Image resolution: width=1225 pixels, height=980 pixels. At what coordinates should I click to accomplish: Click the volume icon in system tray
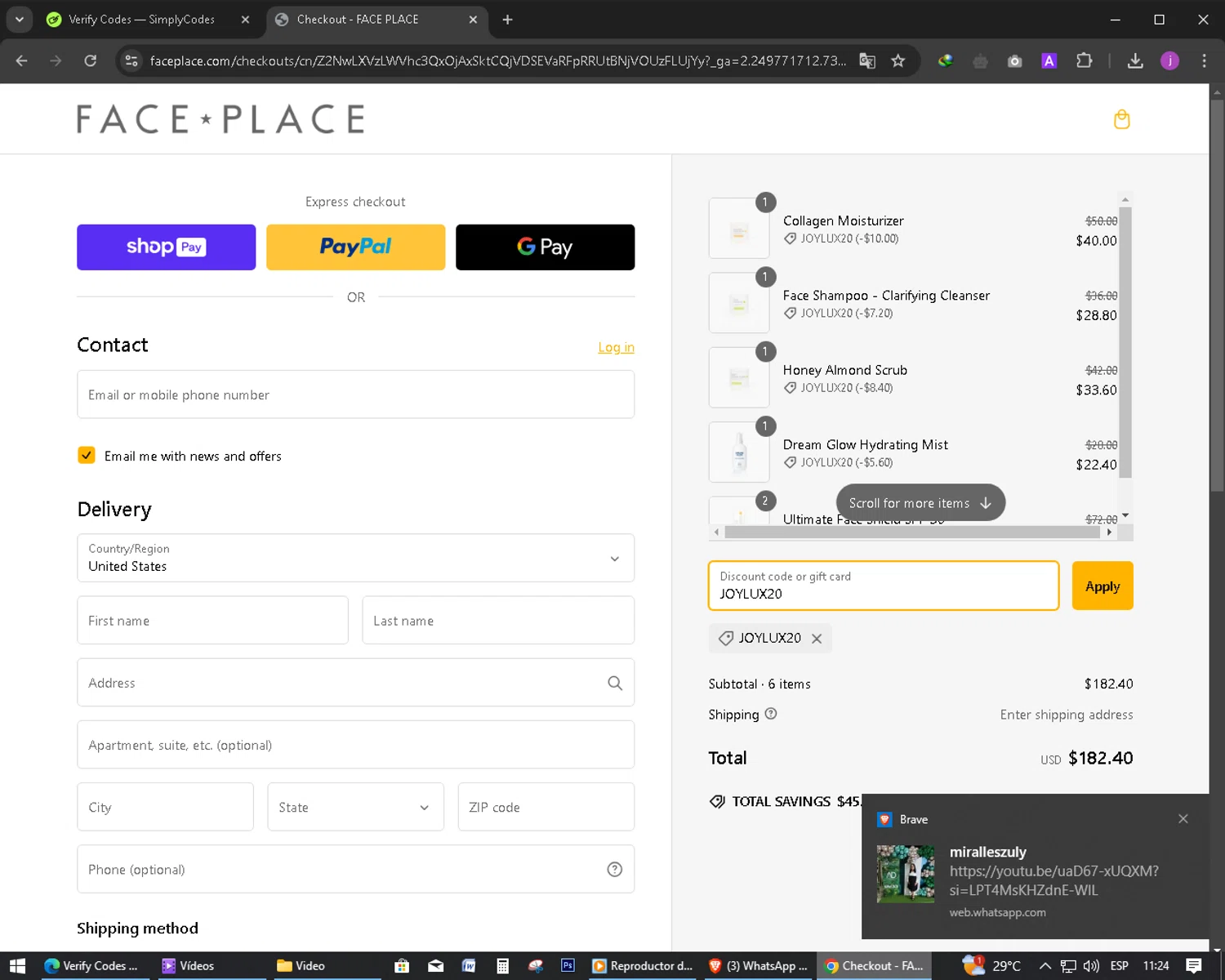click(x=1091, y=966)
